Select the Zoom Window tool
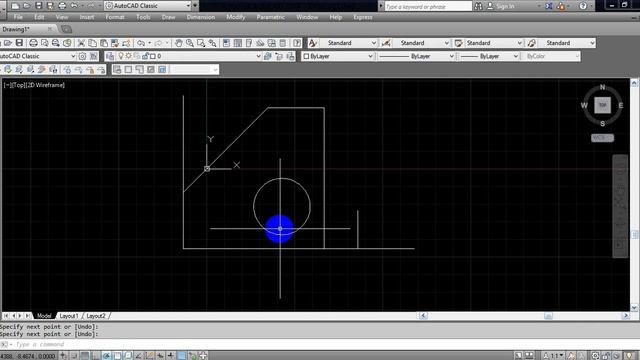Viewport: 640px width, 360px height. click(x=201, y=43)
